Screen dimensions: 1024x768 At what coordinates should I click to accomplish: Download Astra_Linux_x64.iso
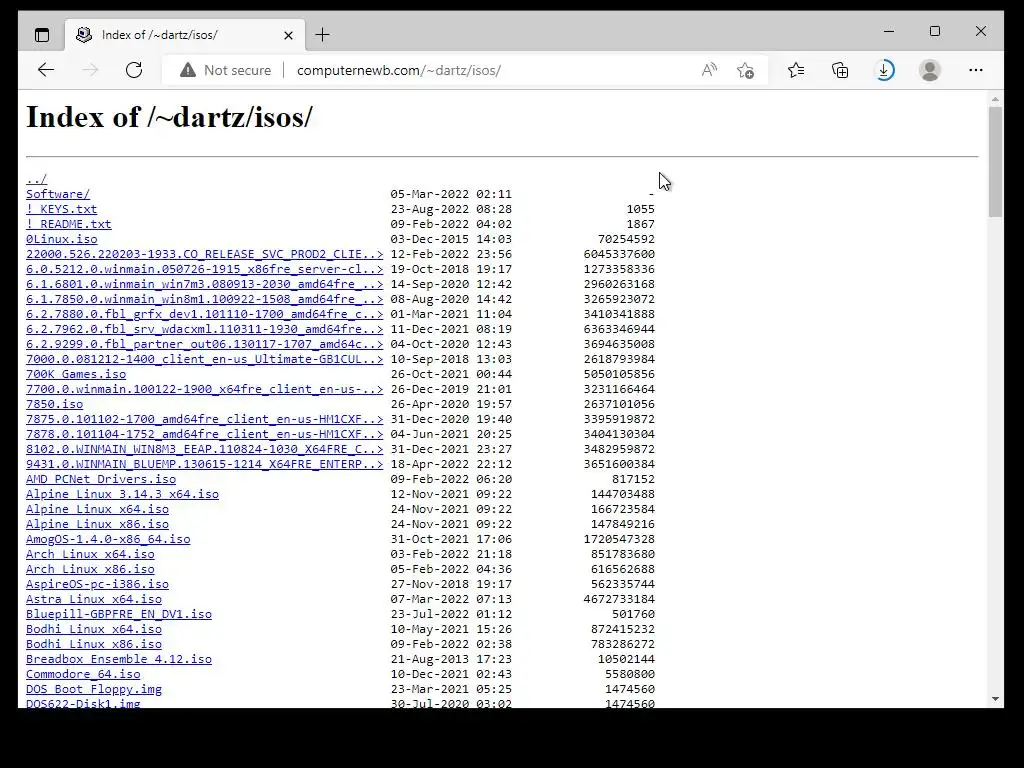(x=93, y=600)
